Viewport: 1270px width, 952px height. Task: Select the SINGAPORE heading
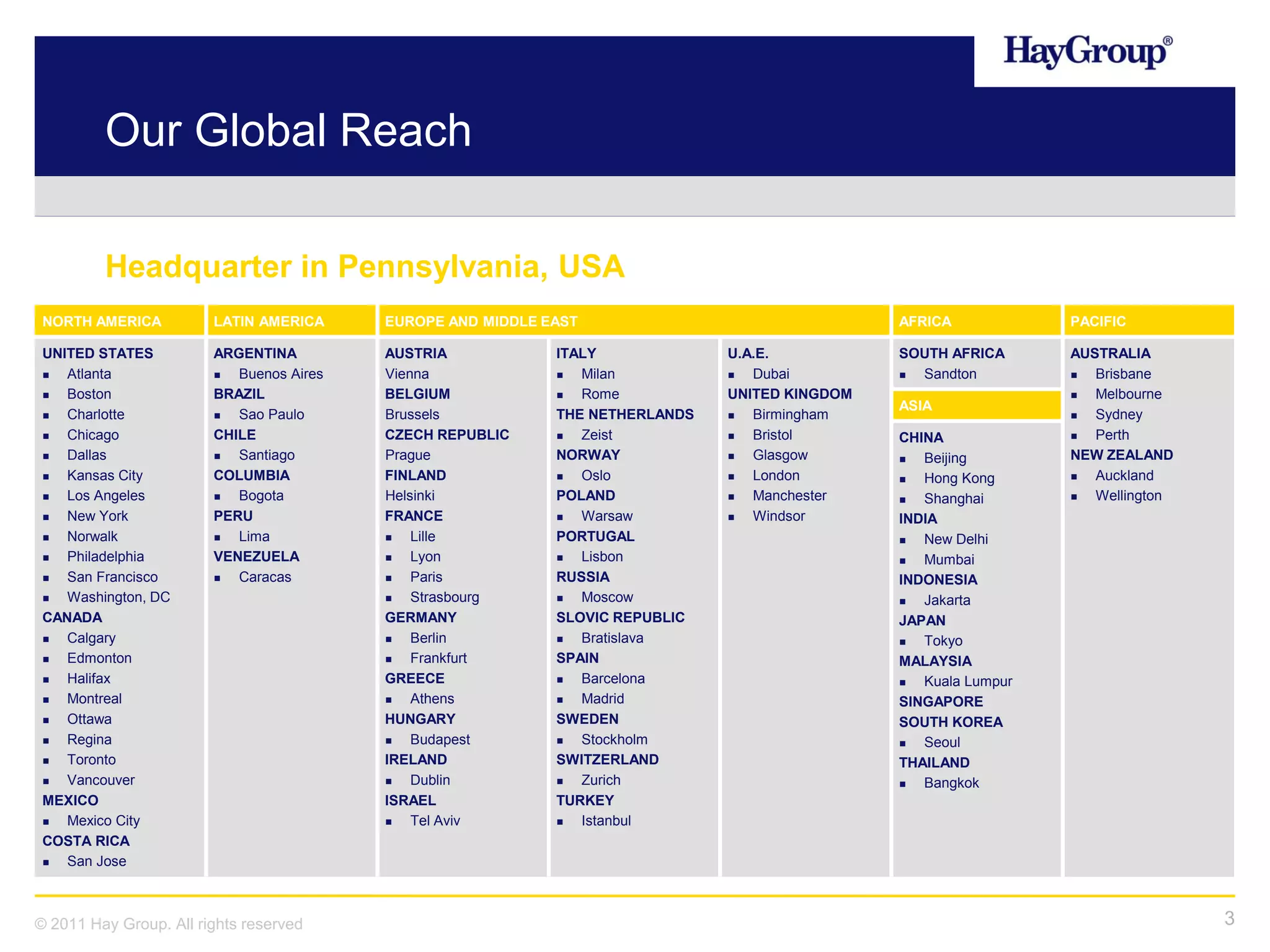(x=941, y=702)
